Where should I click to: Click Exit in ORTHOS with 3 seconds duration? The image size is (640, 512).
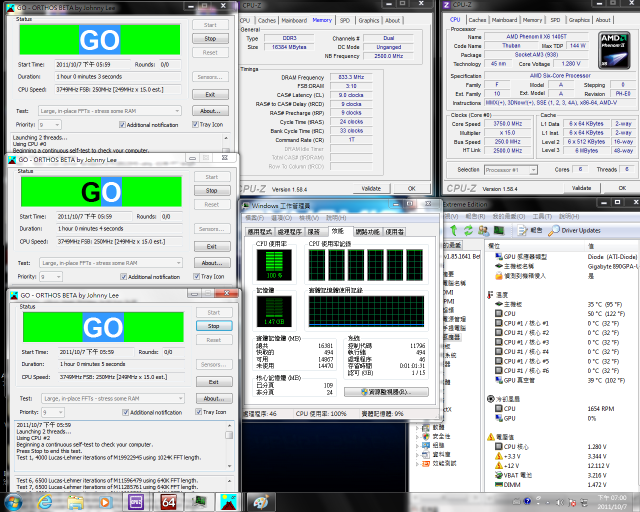click(x=210, y=94)
